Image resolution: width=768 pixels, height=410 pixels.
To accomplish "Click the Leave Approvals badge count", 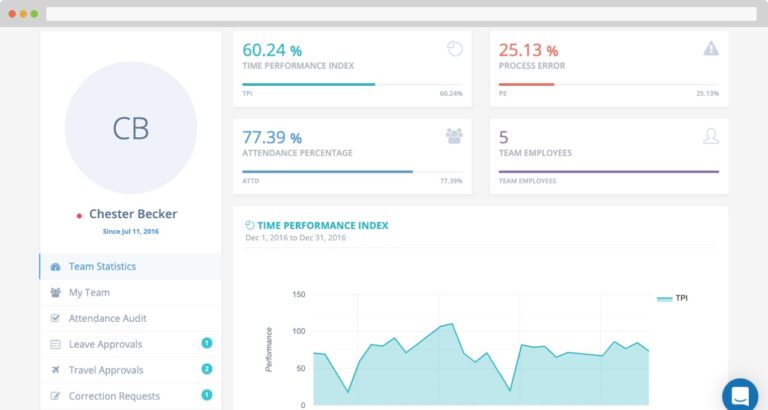I will point(207,343).
